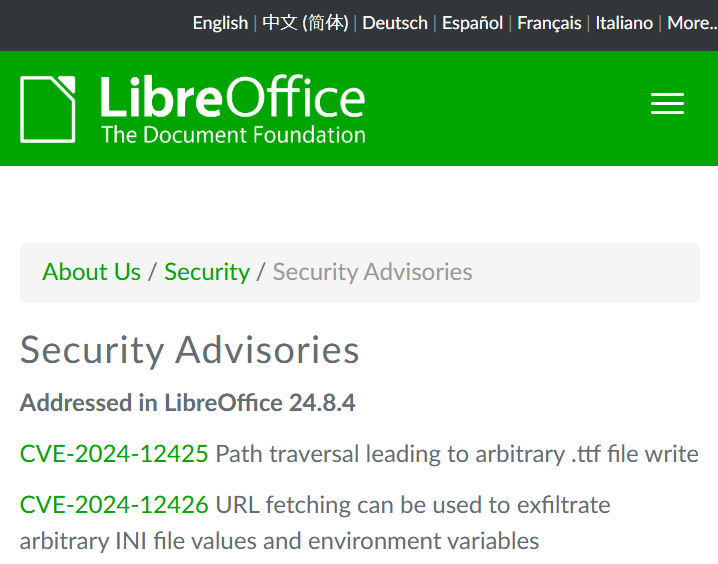Navigate to Security breadcrumb link

207,272
